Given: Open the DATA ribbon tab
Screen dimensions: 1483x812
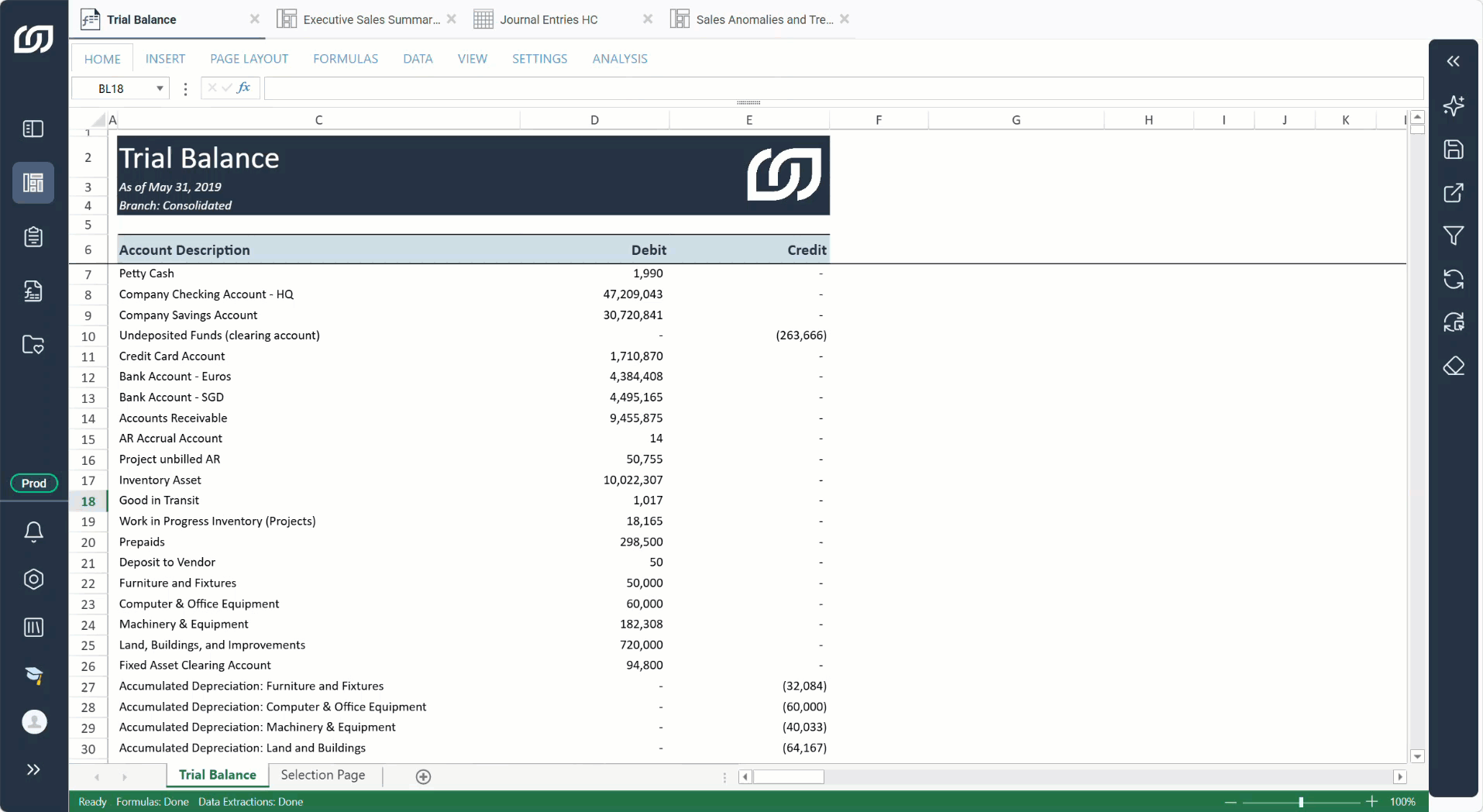Looking at the screenshot, I should click(x=418, y=59).
